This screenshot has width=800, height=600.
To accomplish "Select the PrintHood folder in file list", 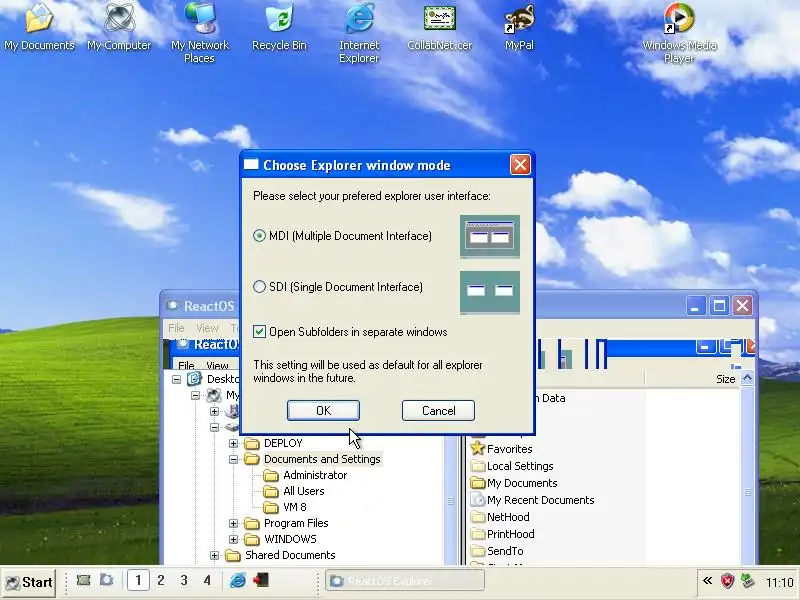I will 503,534.
